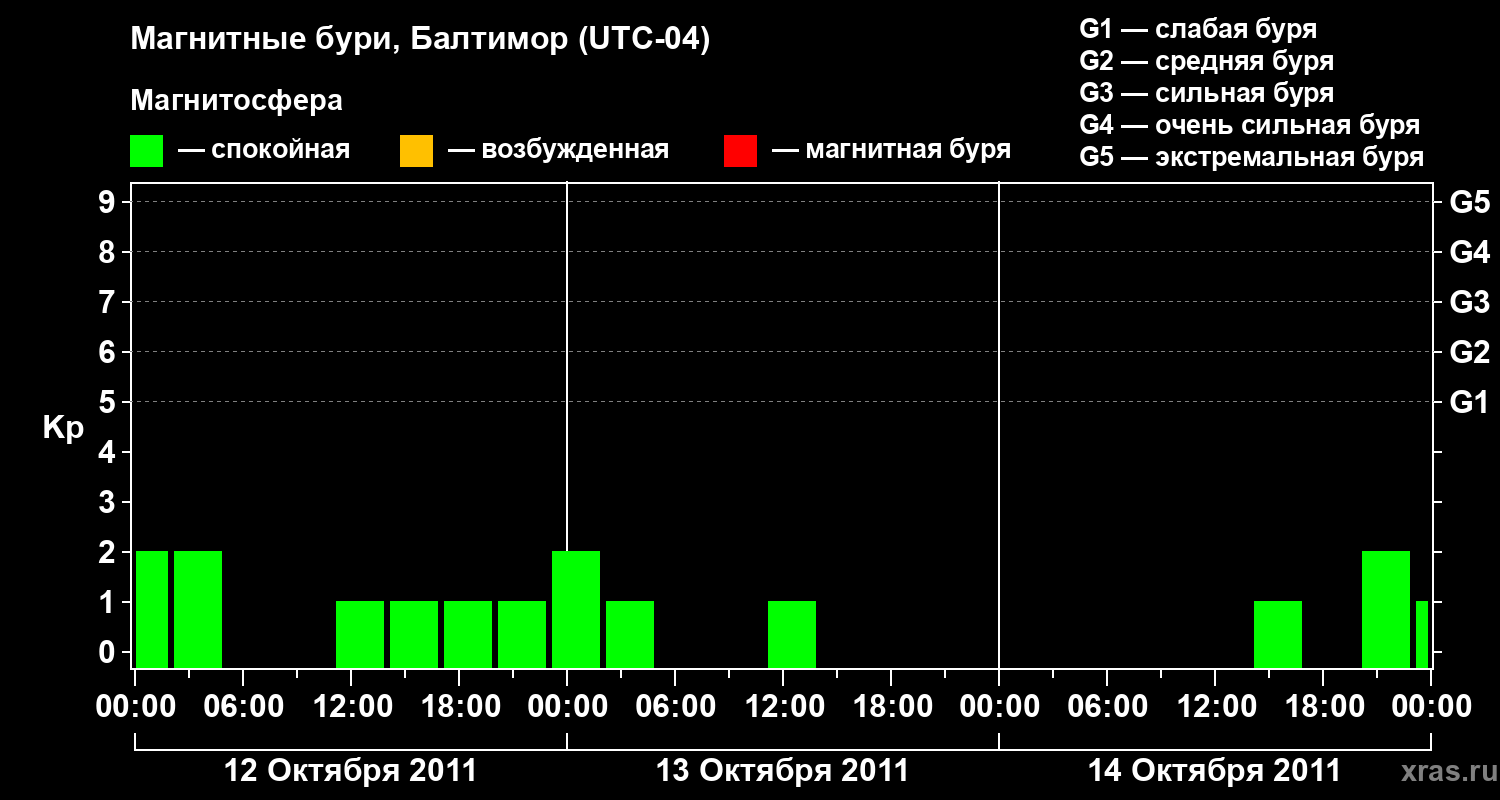Click the 12:00 time label for 14 October
Viewport: 1500px width, 800px height.
[1215, 707]
